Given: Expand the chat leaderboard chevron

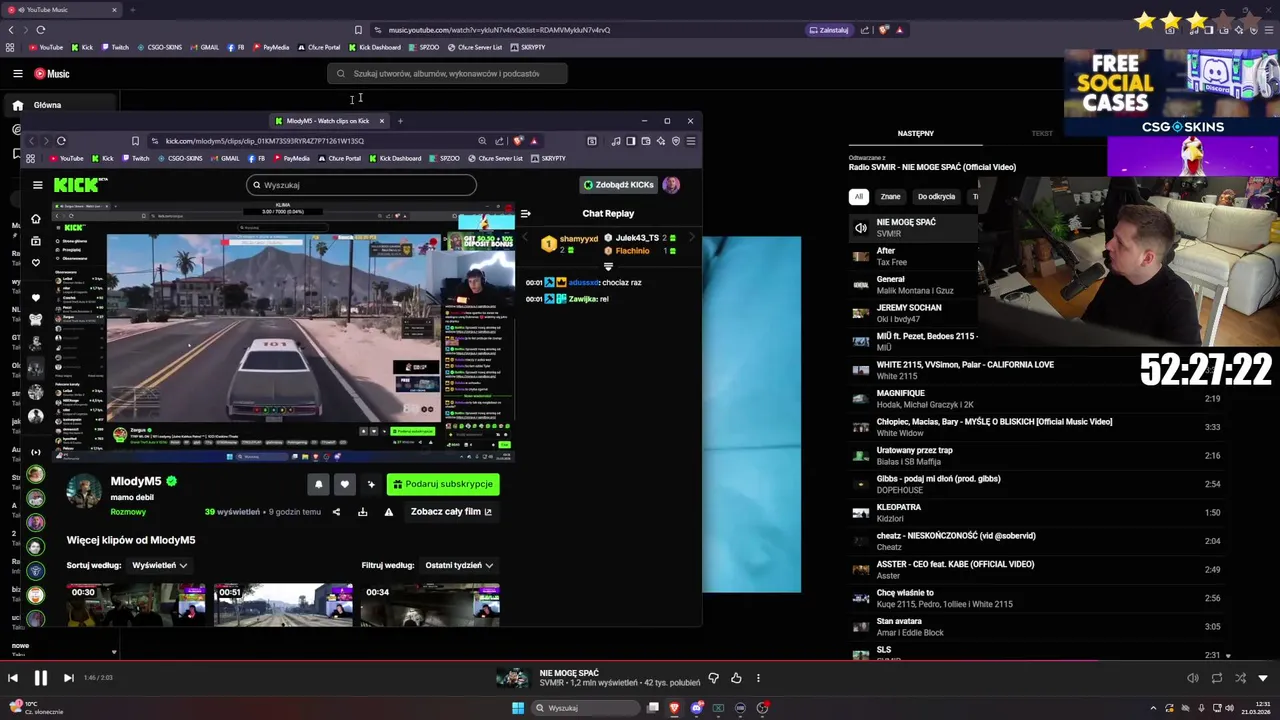Looking at the screenshot, I should [x=608, y=267].
